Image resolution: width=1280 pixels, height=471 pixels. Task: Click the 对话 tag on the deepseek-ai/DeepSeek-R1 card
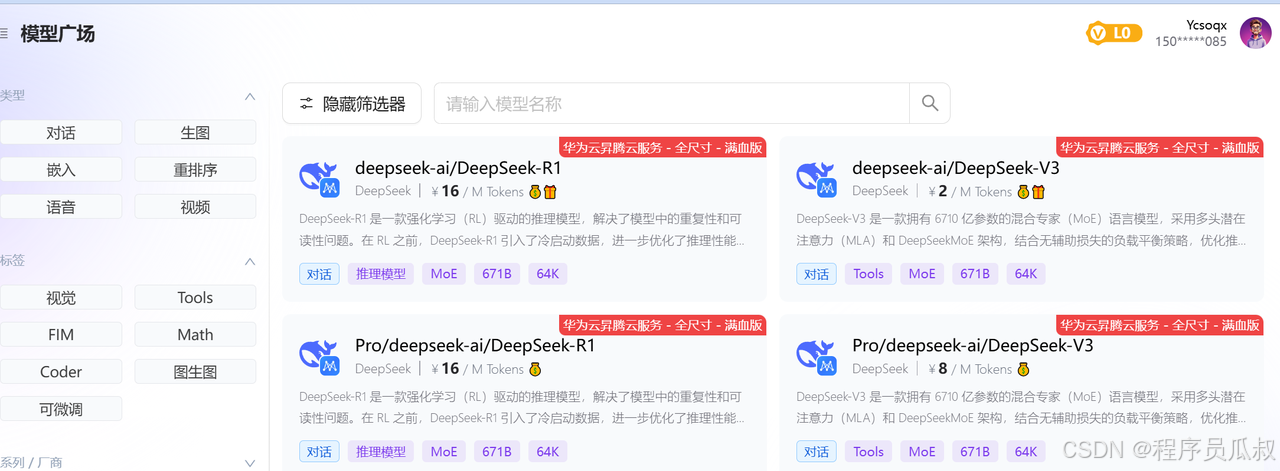(319, 273)
